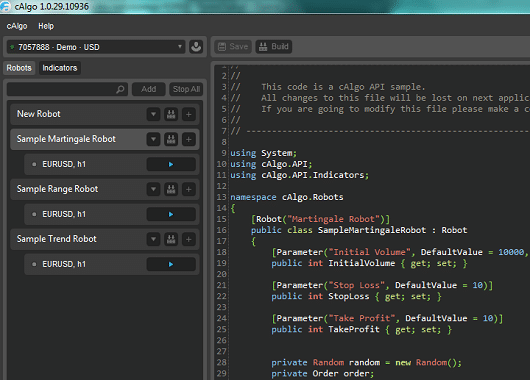Click the plus icon for Sample Trend Robot
Image resolution: width=530 pixels, height=380 pixels.
pyautogui.click(x=189, y=239)
